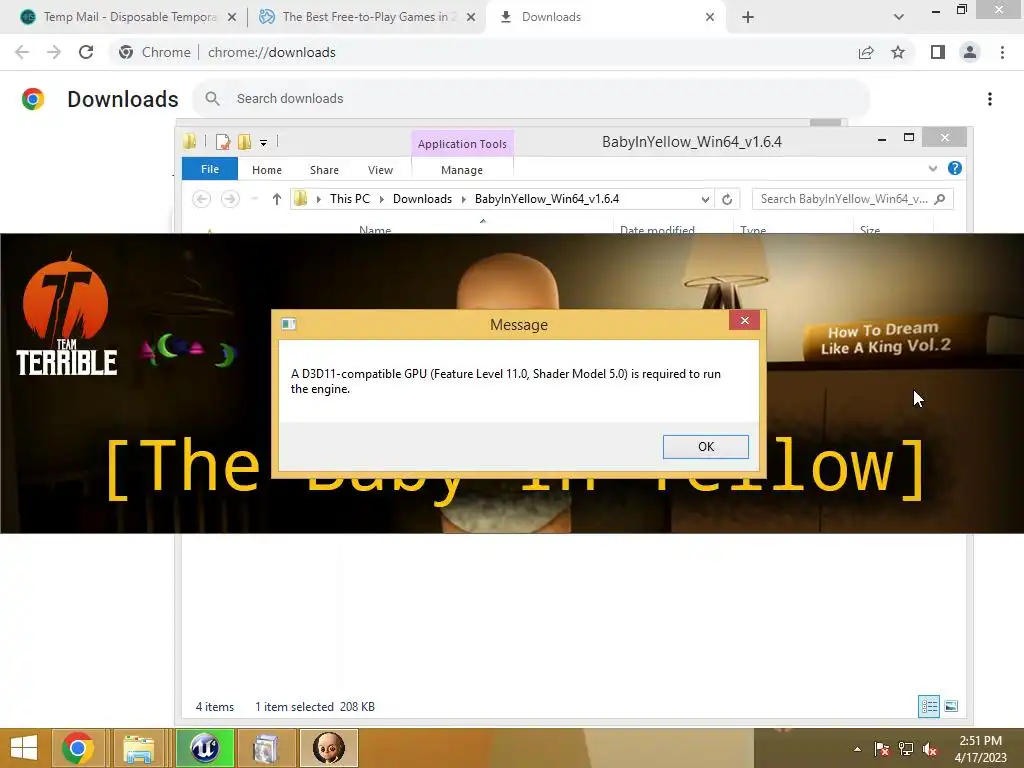Image resolution: width=1024 pixels, height=768 pixels.
Task: Open the Action Center flag icon
Action: (x=882, y=749)
